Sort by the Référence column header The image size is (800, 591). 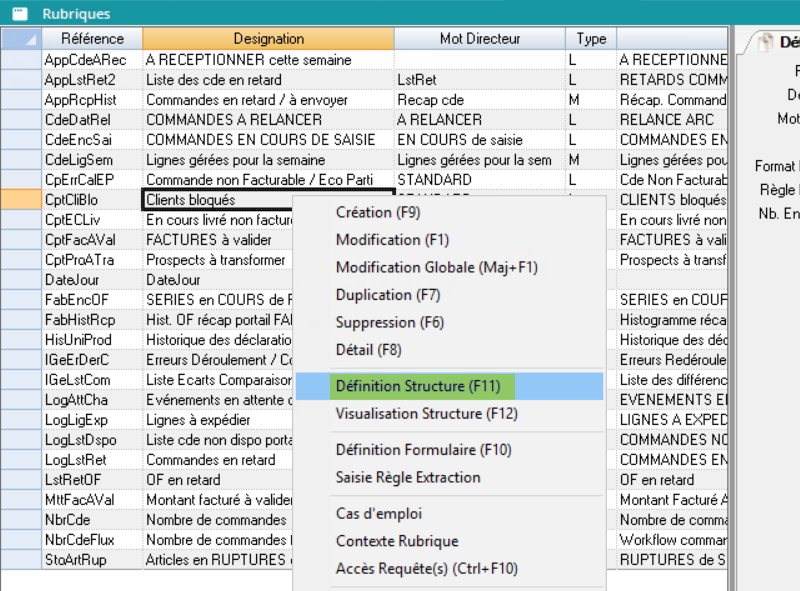pos(92,39)
